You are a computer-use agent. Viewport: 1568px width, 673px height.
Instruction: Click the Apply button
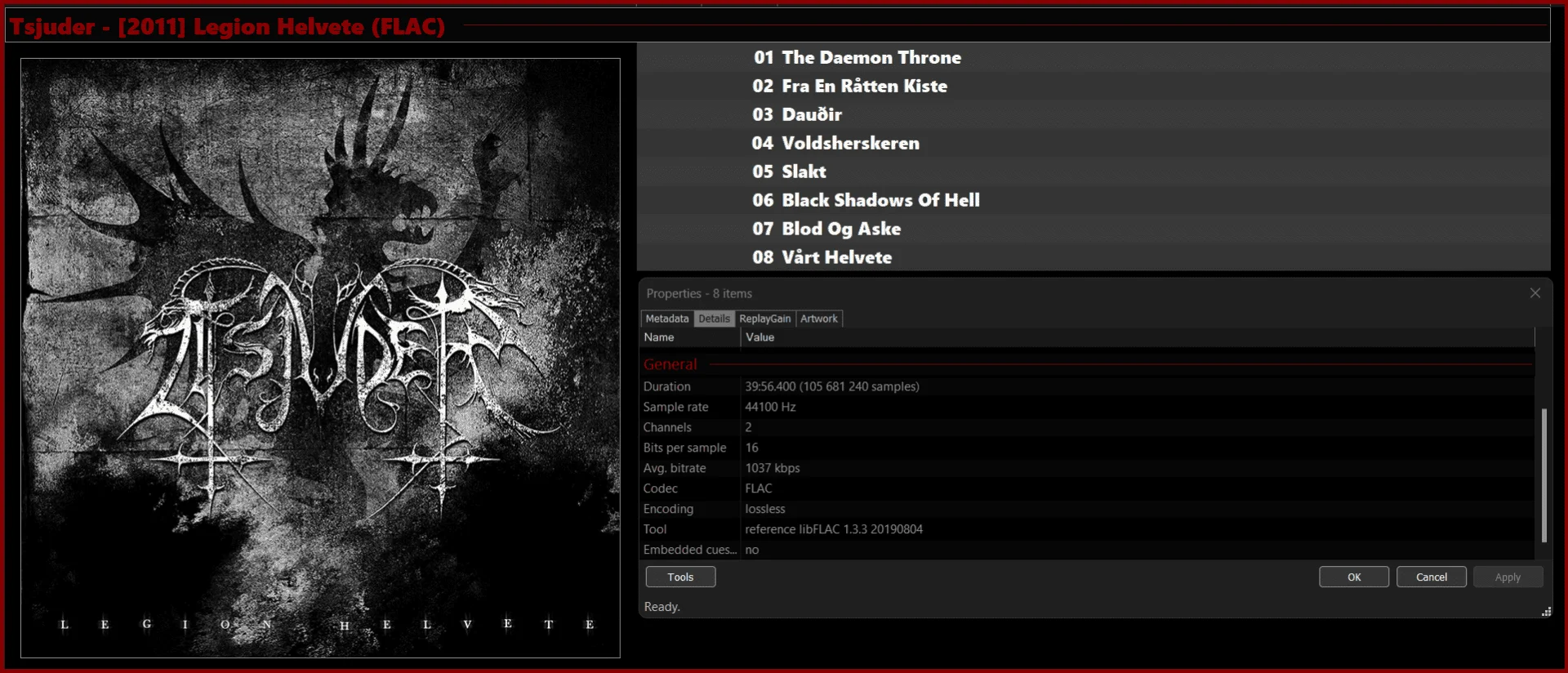click(x=1508, y=577)
